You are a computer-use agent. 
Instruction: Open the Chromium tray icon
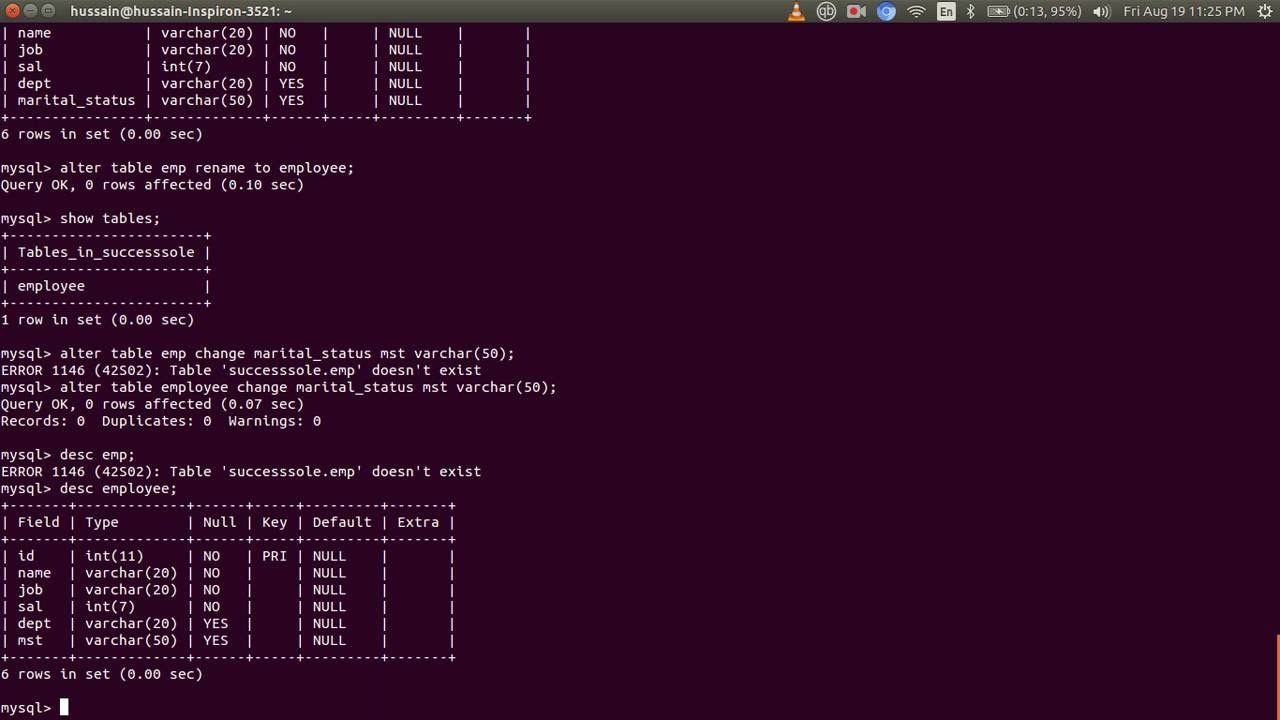(886, 11)
